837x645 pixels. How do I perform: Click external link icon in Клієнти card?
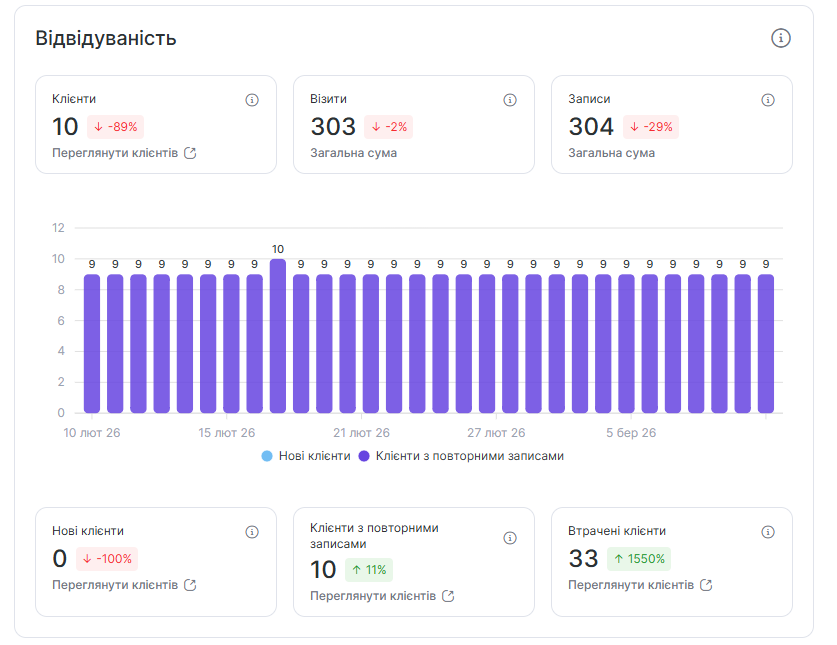[x=190, y=153]
